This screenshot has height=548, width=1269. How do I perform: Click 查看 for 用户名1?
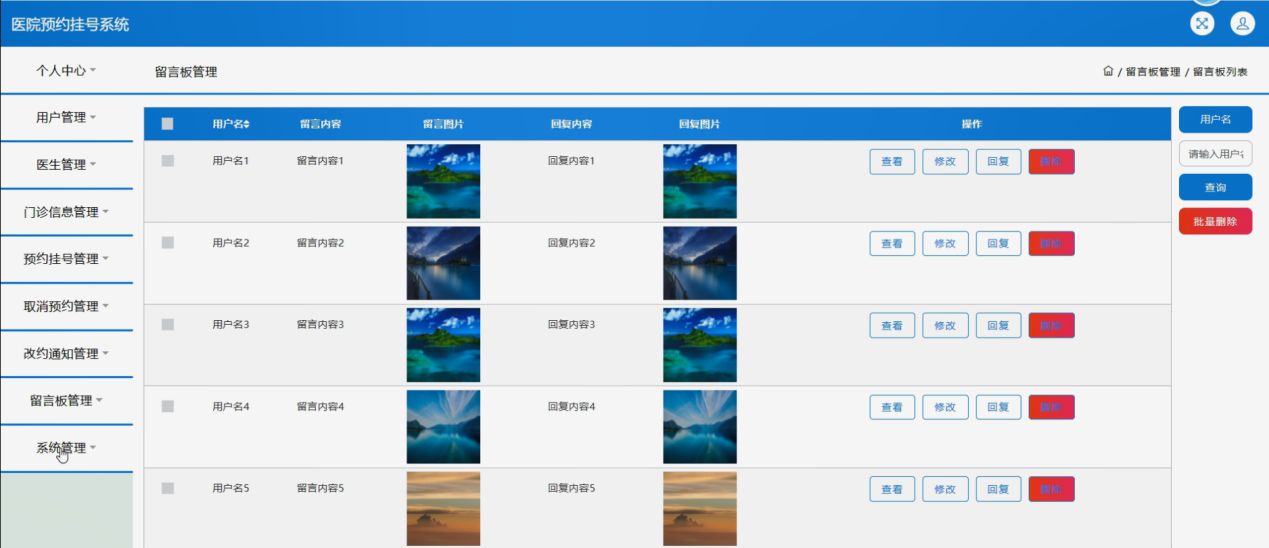point(892,162)
